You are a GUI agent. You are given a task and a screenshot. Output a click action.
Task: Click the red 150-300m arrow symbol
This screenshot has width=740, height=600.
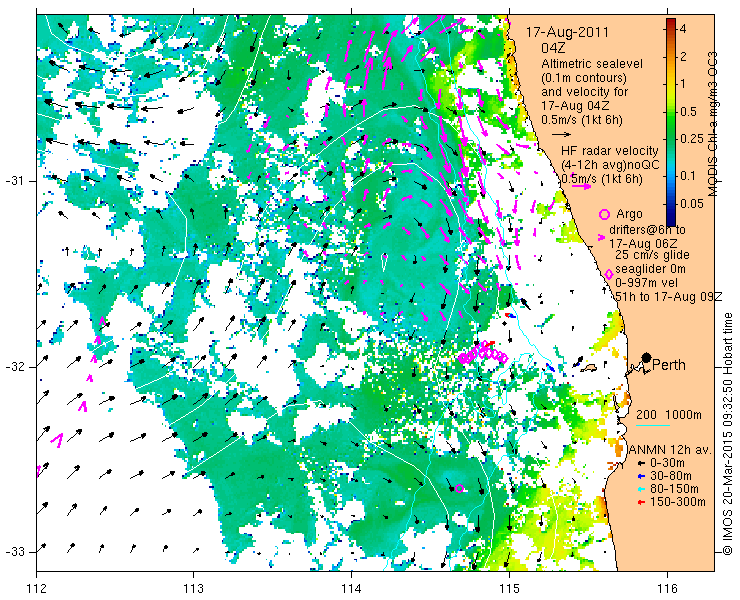click(641, 502)
